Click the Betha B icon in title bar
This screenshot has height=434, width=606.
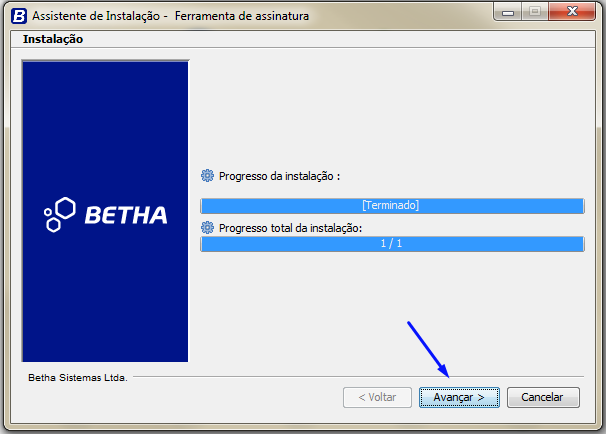point(19,16)
